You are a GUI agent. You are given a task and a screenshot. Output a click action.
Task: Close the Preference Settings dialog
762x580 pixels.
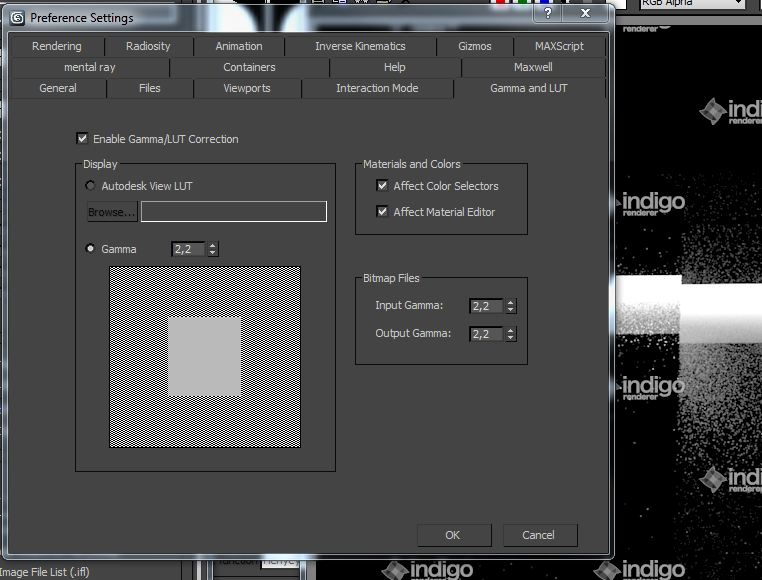[x=584, y=15]
